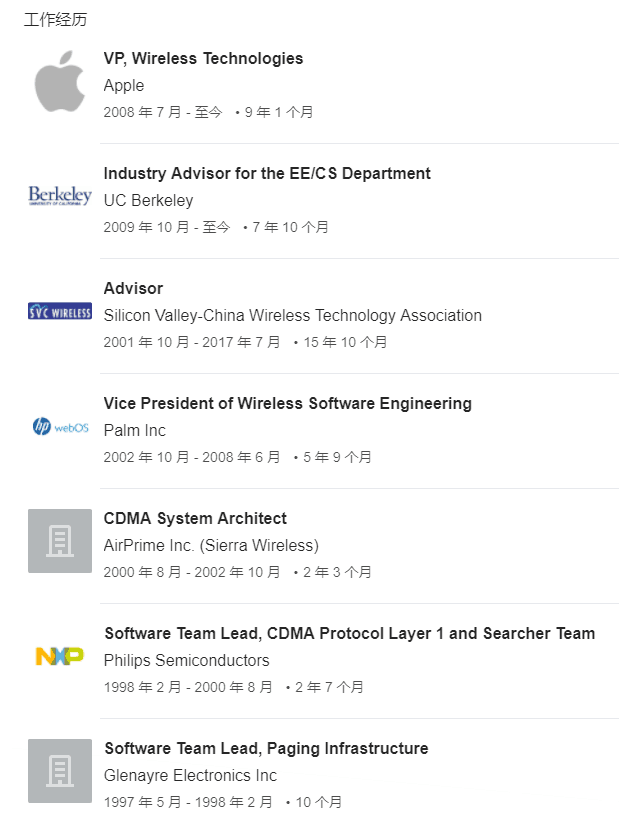Click the Apple company logo

click(60, 81)
